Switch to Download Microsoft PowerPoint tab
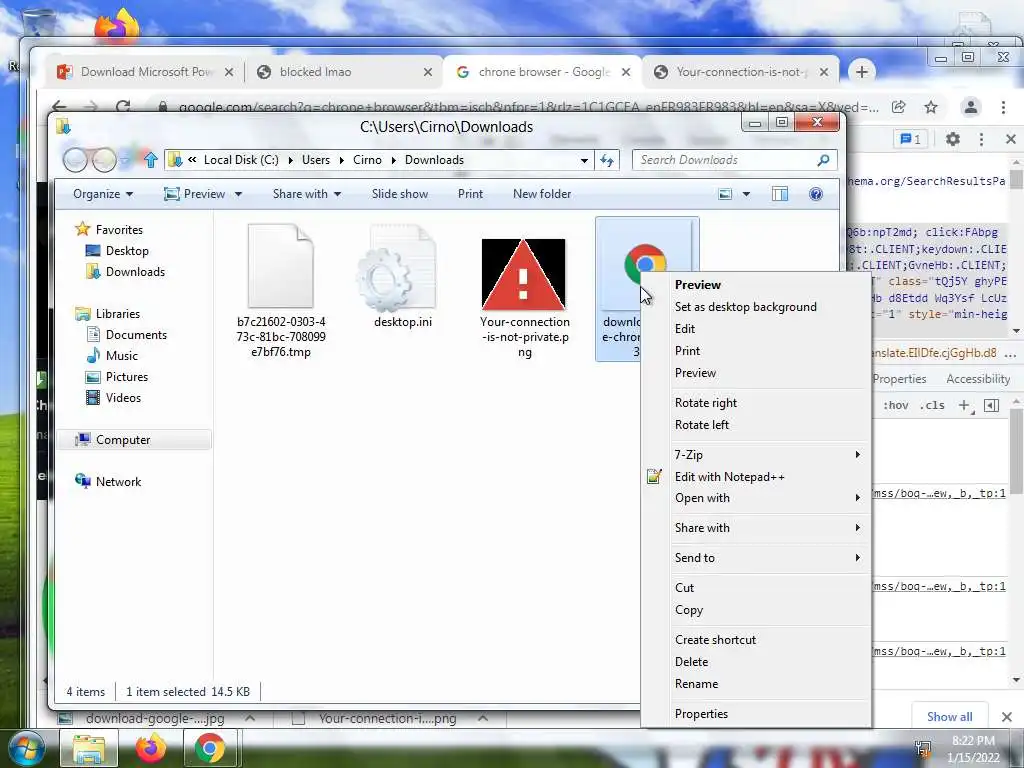This screenshot has width=1024, height=768. point(145,72)
